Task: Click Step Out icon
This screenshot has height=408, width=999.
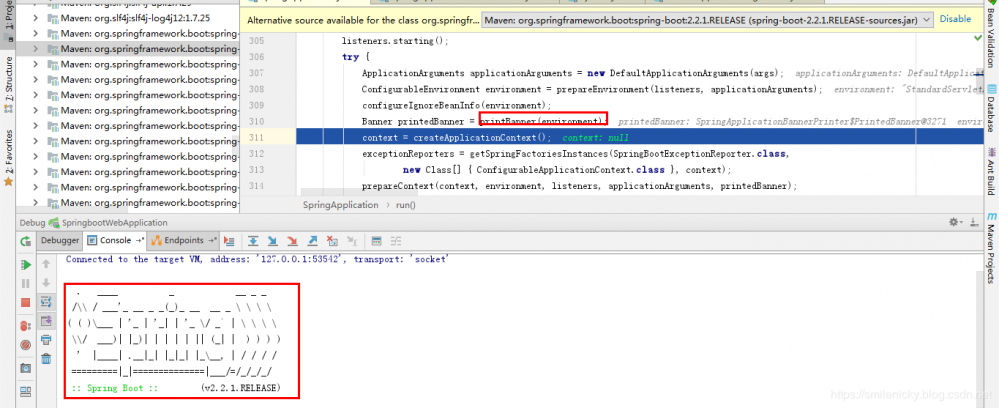Action: point(312,241)
